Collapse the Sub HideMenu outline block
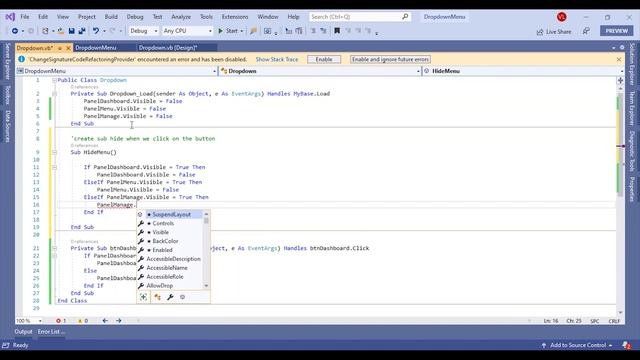Screen dimensions: 640x360 click(54, 152)
